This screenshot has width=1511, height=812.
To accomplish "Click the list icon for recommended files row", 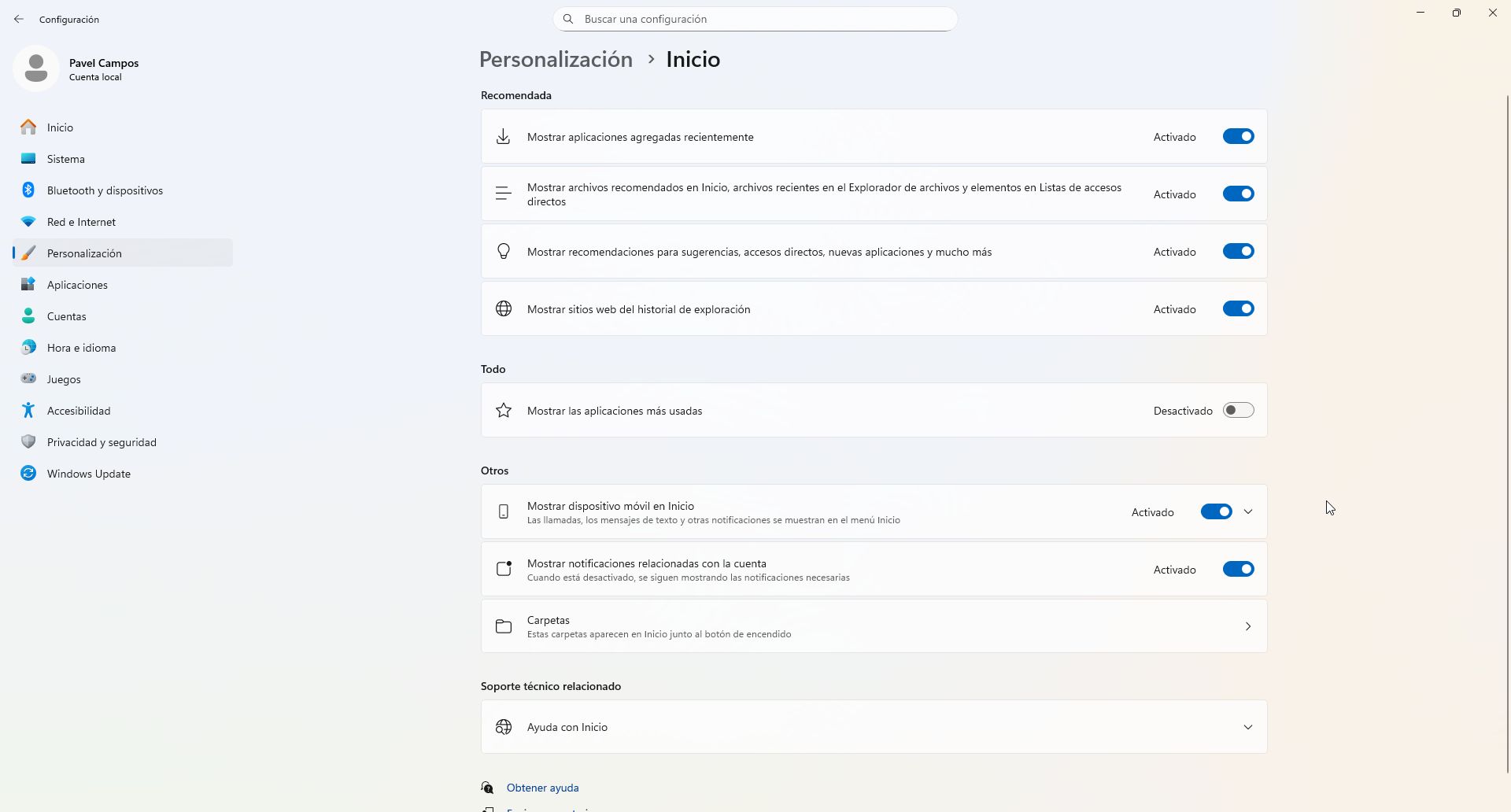I will (504, 194).
